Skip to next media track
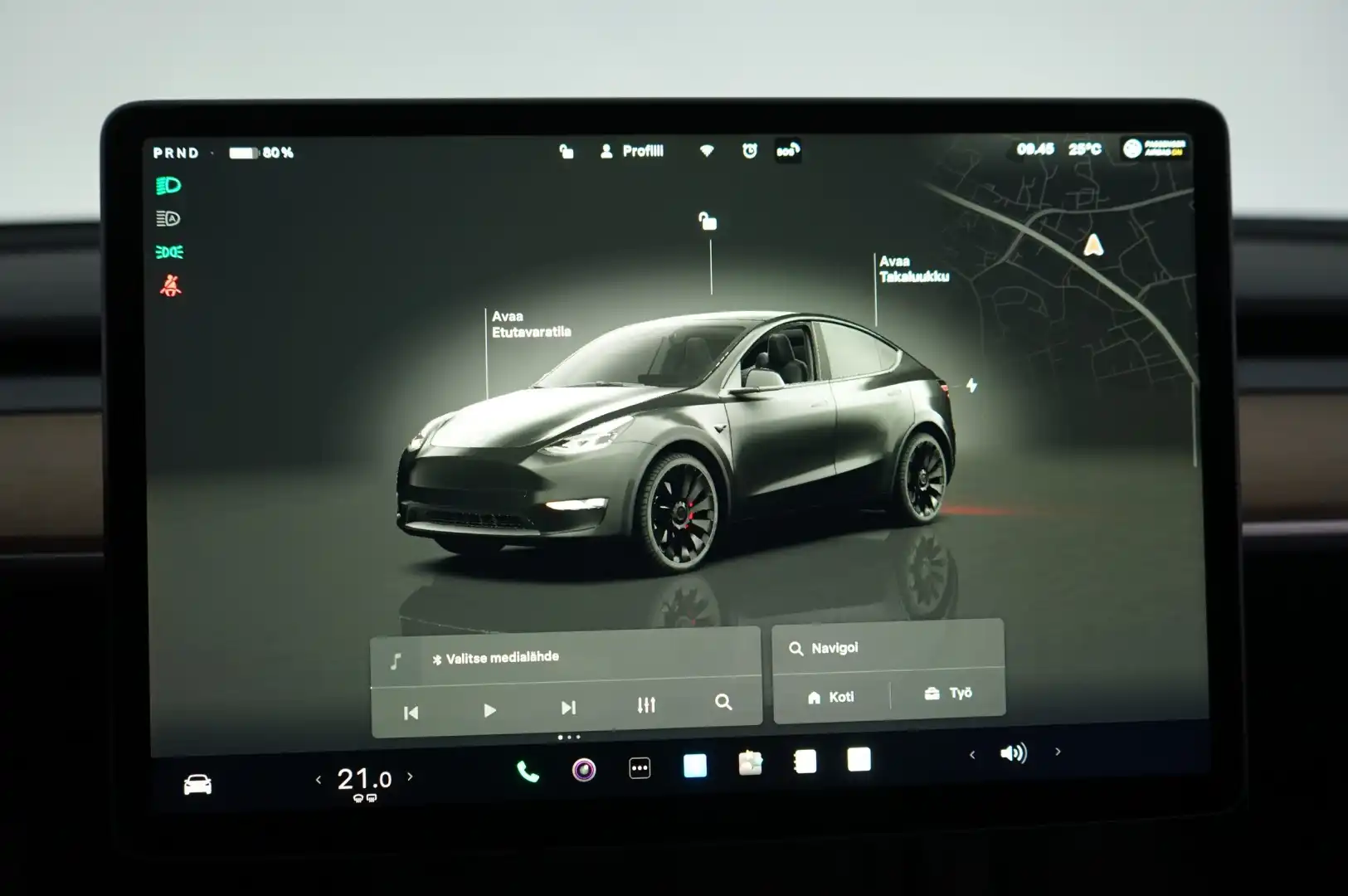Screen dimensions: 1348x896 click(x=568, y=708)
